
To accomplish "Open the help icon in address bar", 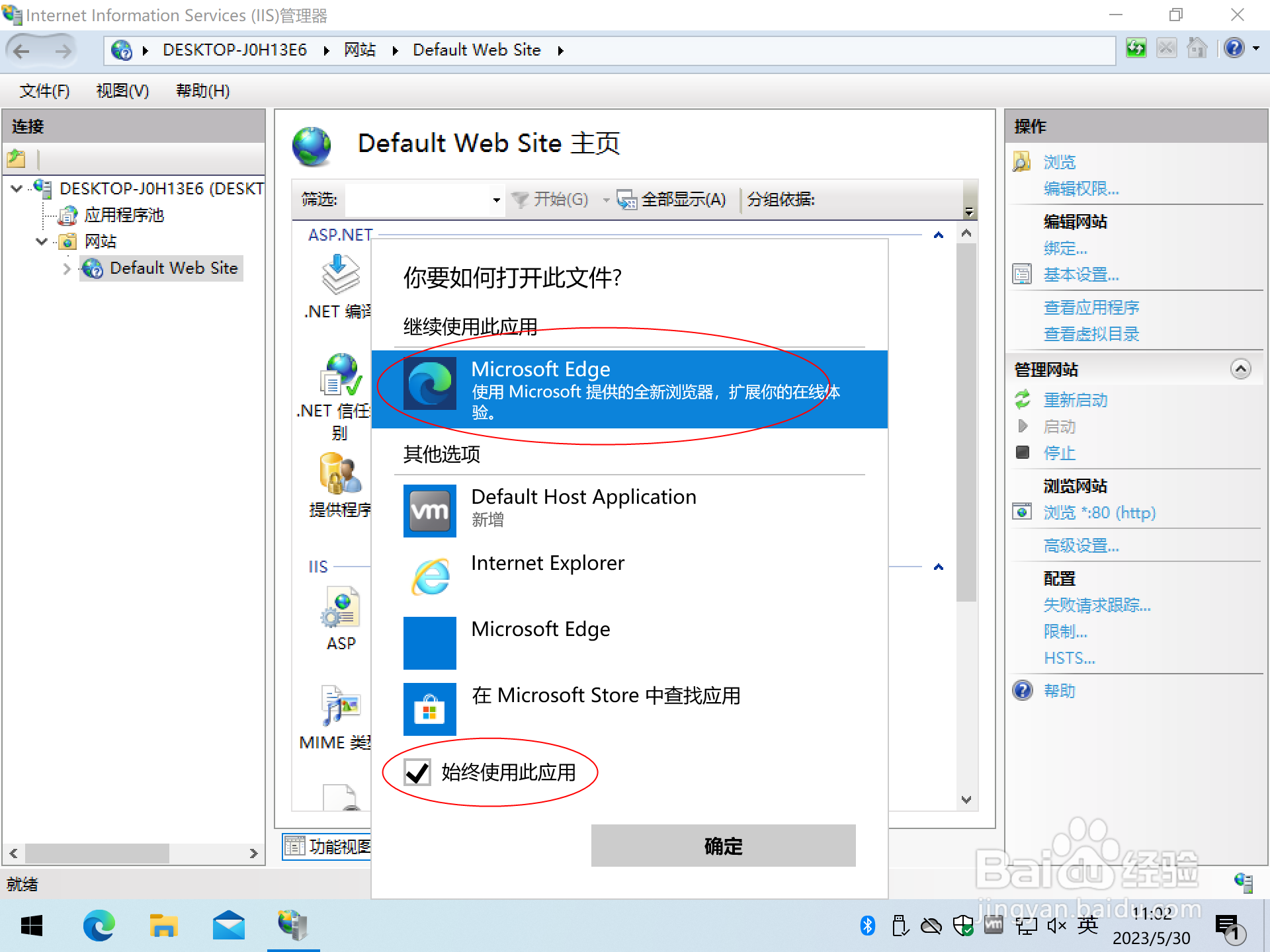I will coord(1234,49).
